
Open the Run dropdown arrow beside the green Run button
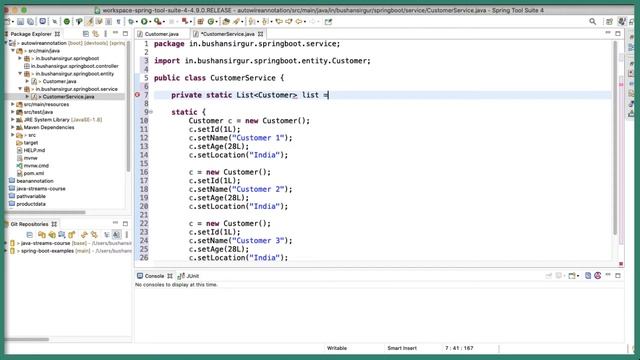[x=150, y=22]
